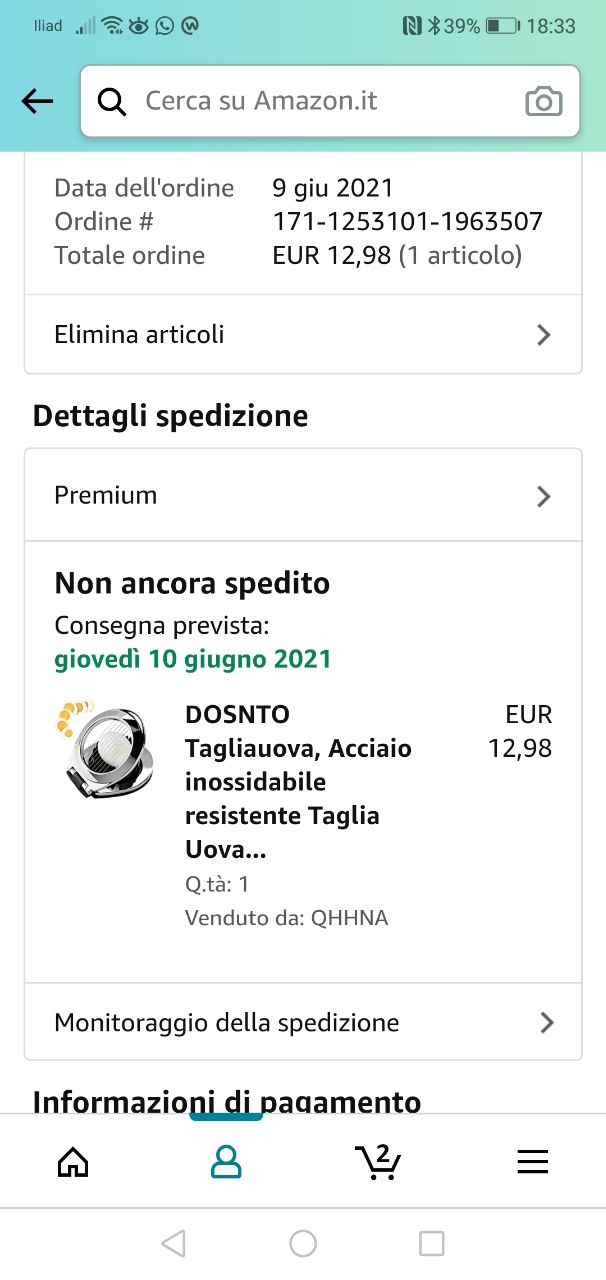Screen dimensions: 606x1280
Task: Select Premium shipping option
Action: point(303,496)
